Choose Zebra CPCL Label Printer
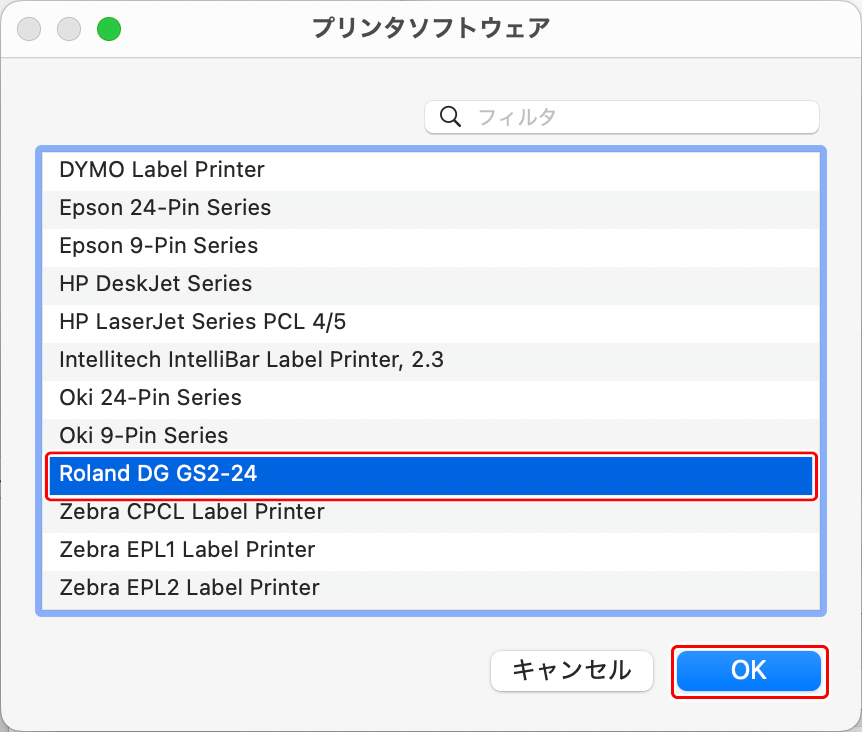Viewport: 862px width, 732px height. pos(431,512)
